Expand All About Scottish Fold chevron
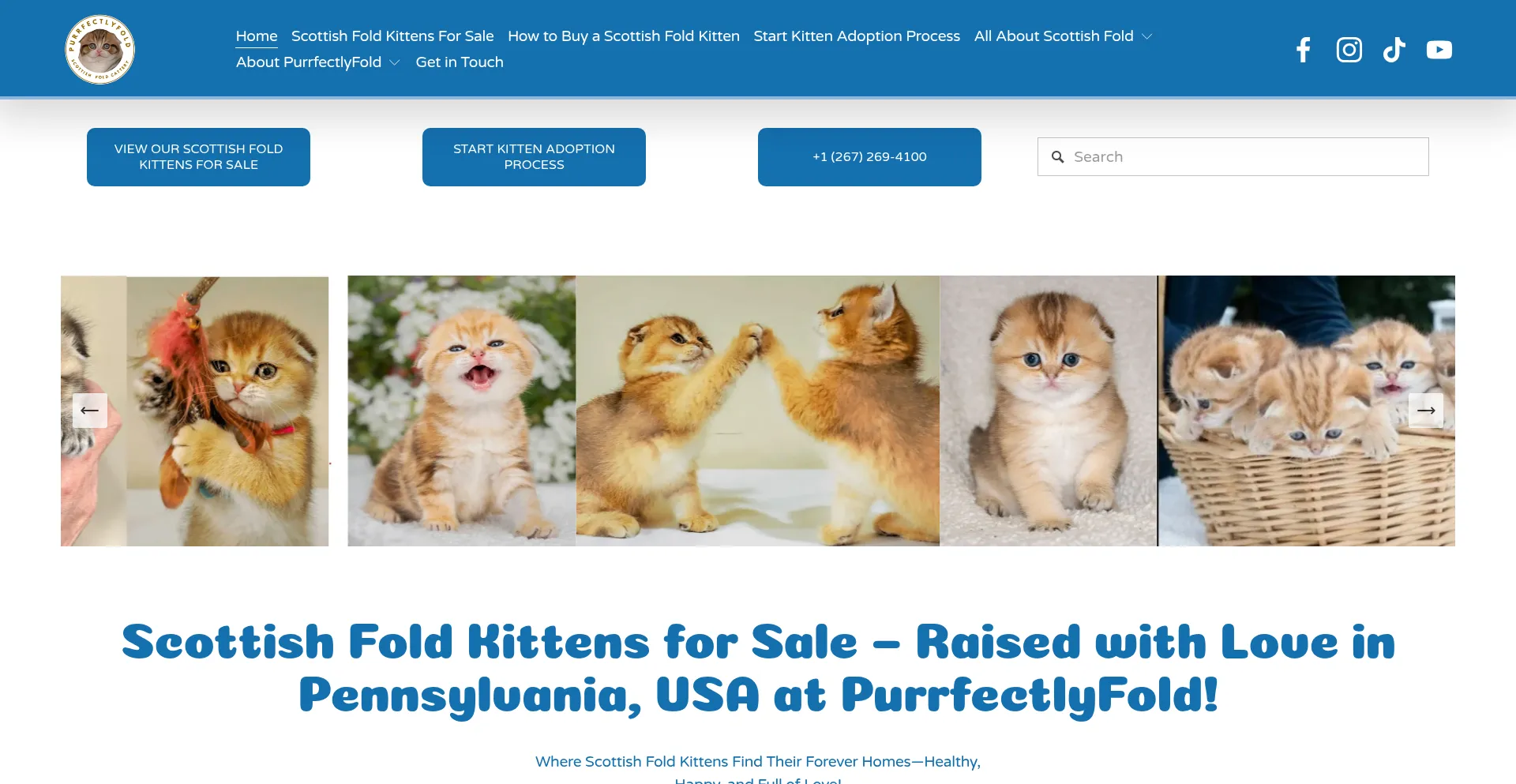Screen dimensions: 1516x784 click(x=1147, y=36)
